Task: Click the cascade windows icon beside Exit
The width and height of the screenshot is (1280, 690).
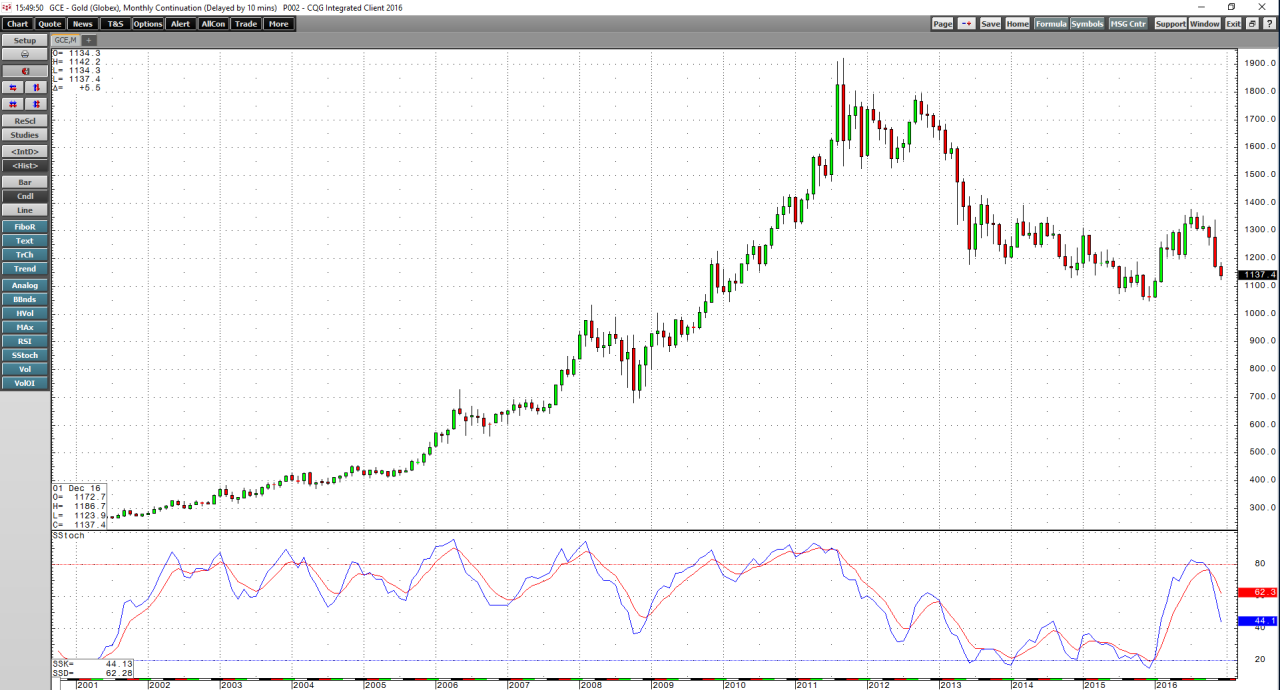Action: pos(1252,24)
